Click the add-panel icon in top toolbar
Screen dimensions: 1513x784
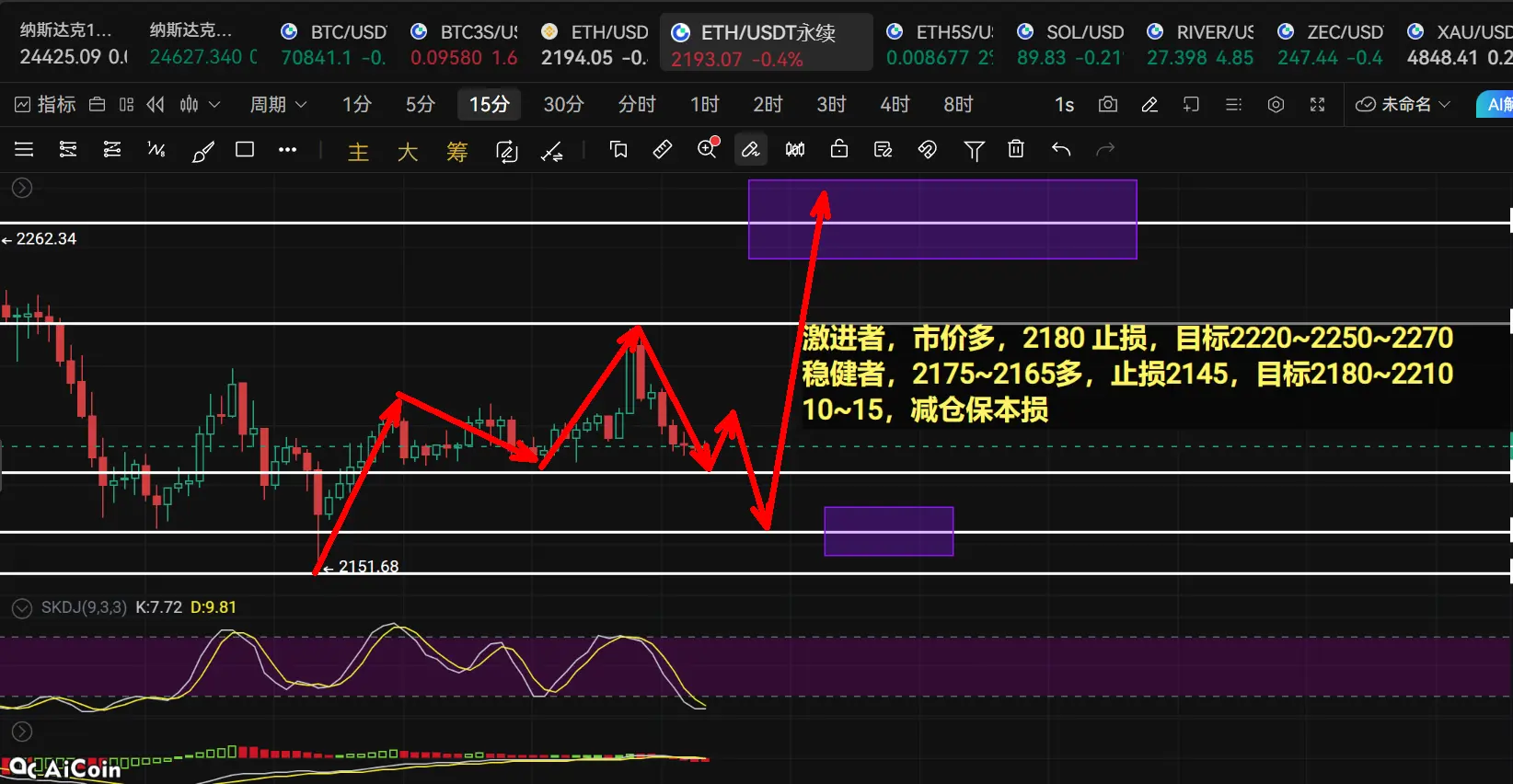click(x=1191, y=105)
